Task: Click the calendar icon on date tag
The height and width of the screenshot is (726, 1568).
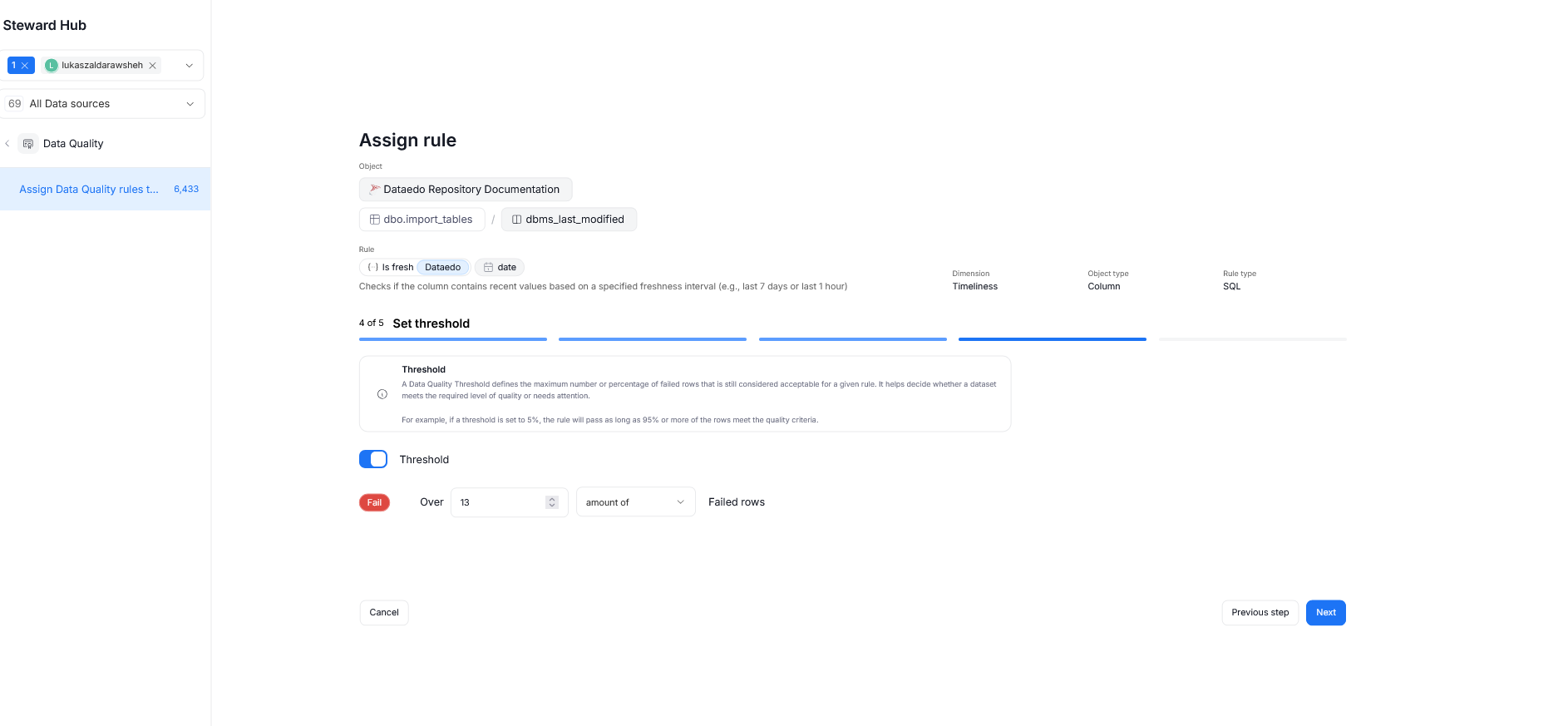Action: coord(489,268)
